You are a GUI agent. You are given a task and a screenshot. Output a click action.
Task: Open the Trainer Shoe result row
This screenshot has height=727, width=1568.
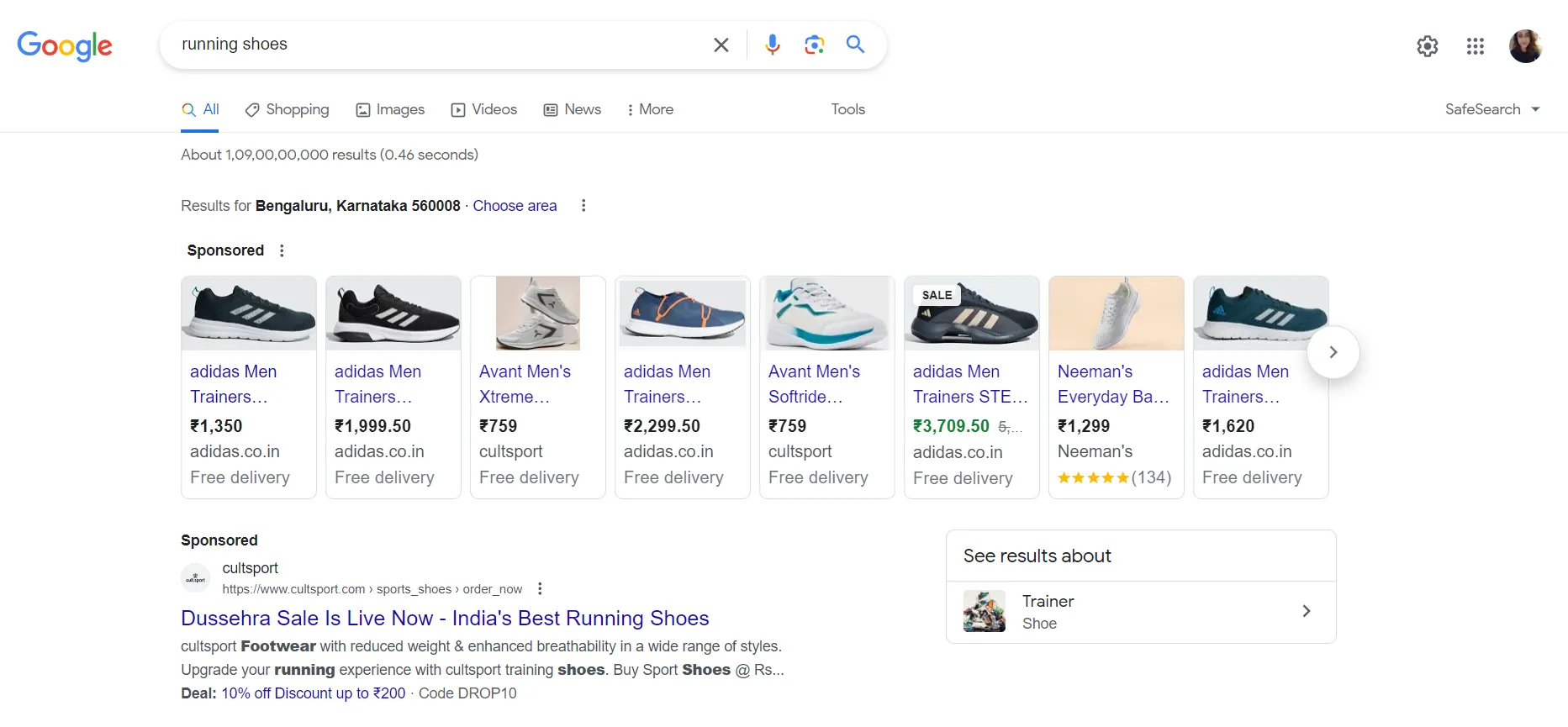coord(1141,612)
